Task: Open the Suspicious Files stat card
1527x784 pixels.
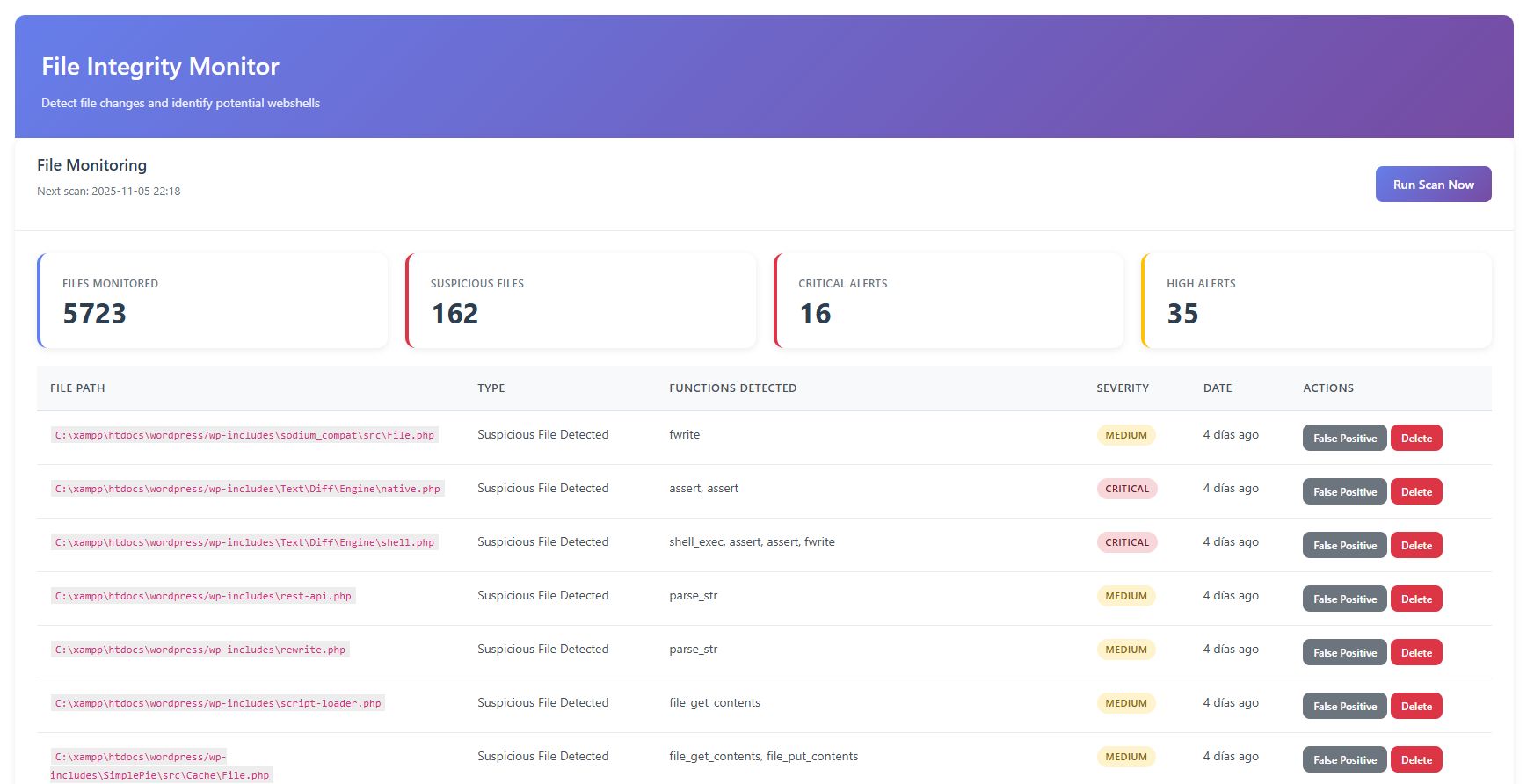Action: (580, 301)
